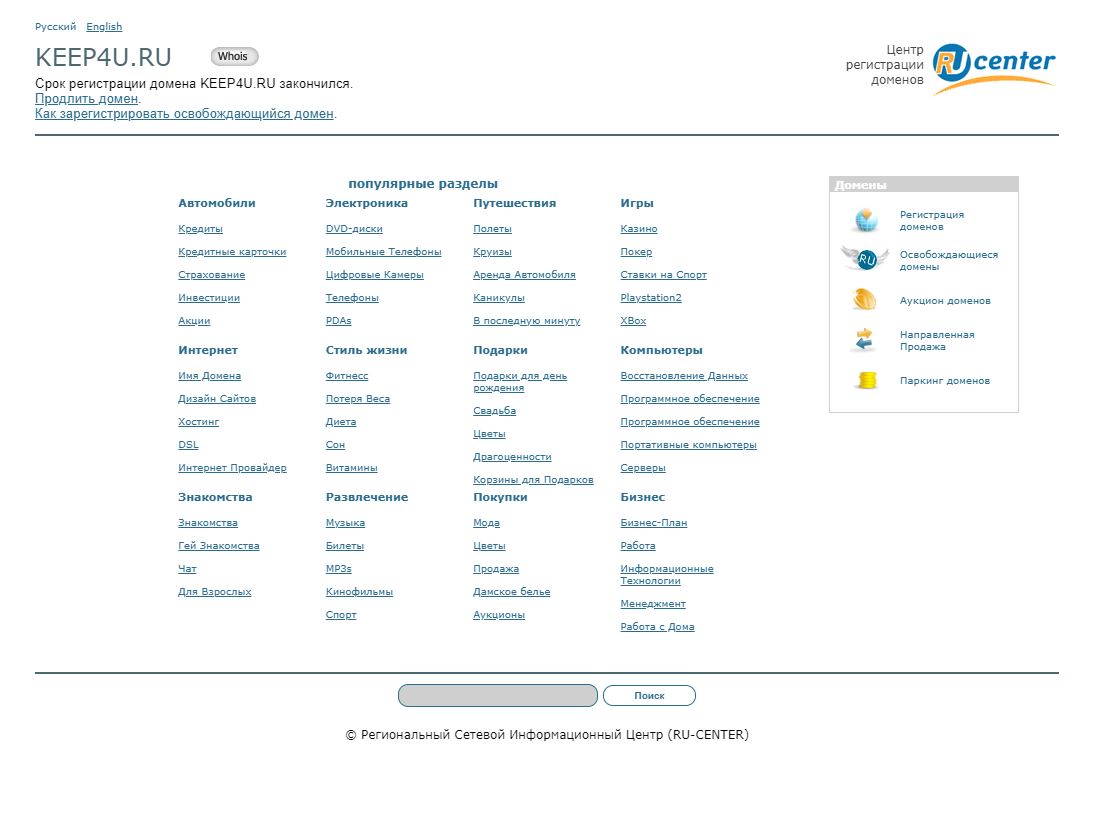
Task: Open the Витамины link
Action: [x=351, y=468]
